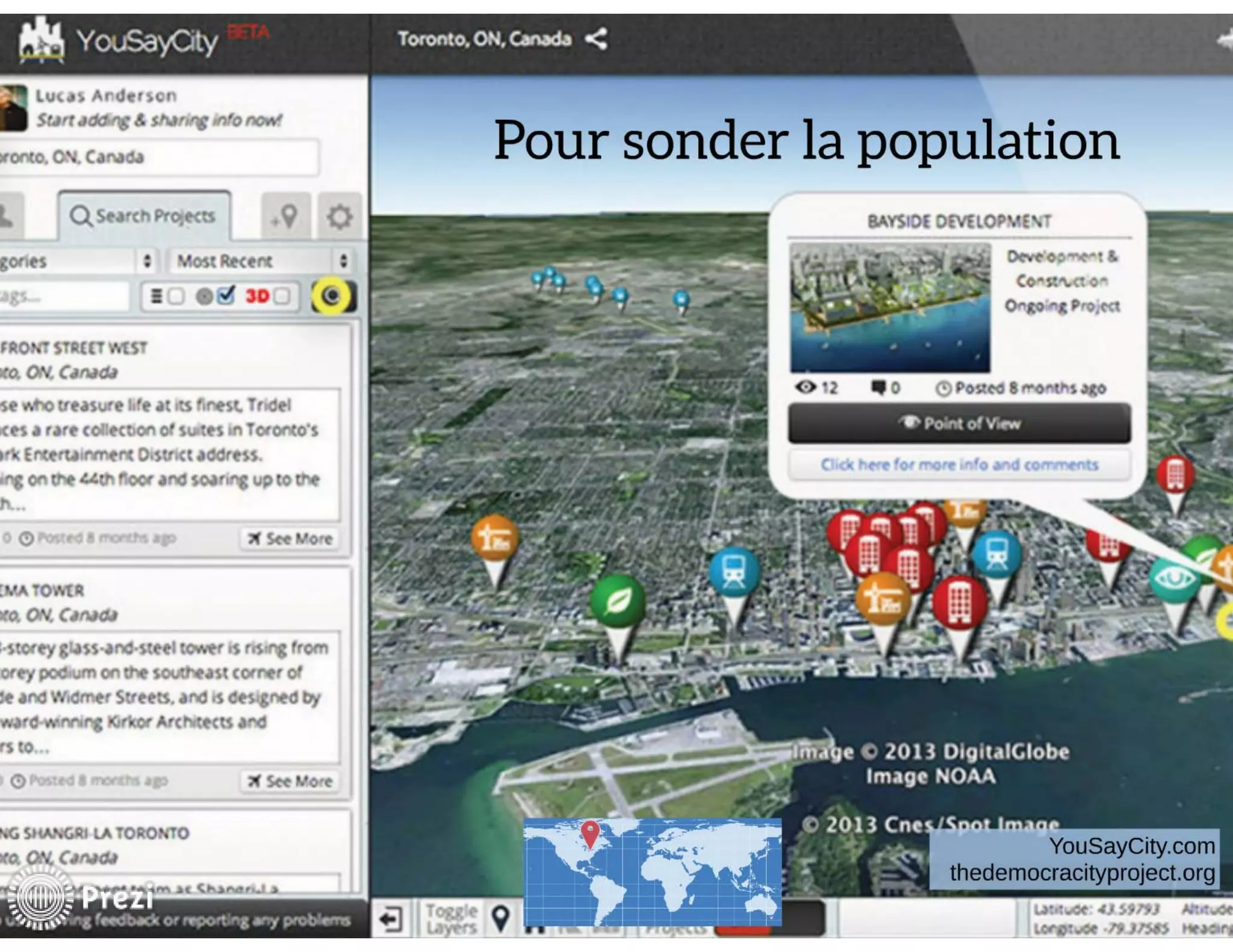Viewport: 1233px width, 952px height.
Task: Click the Image © 2013 DigitalGlobe credit
Action: pos(931,752)
